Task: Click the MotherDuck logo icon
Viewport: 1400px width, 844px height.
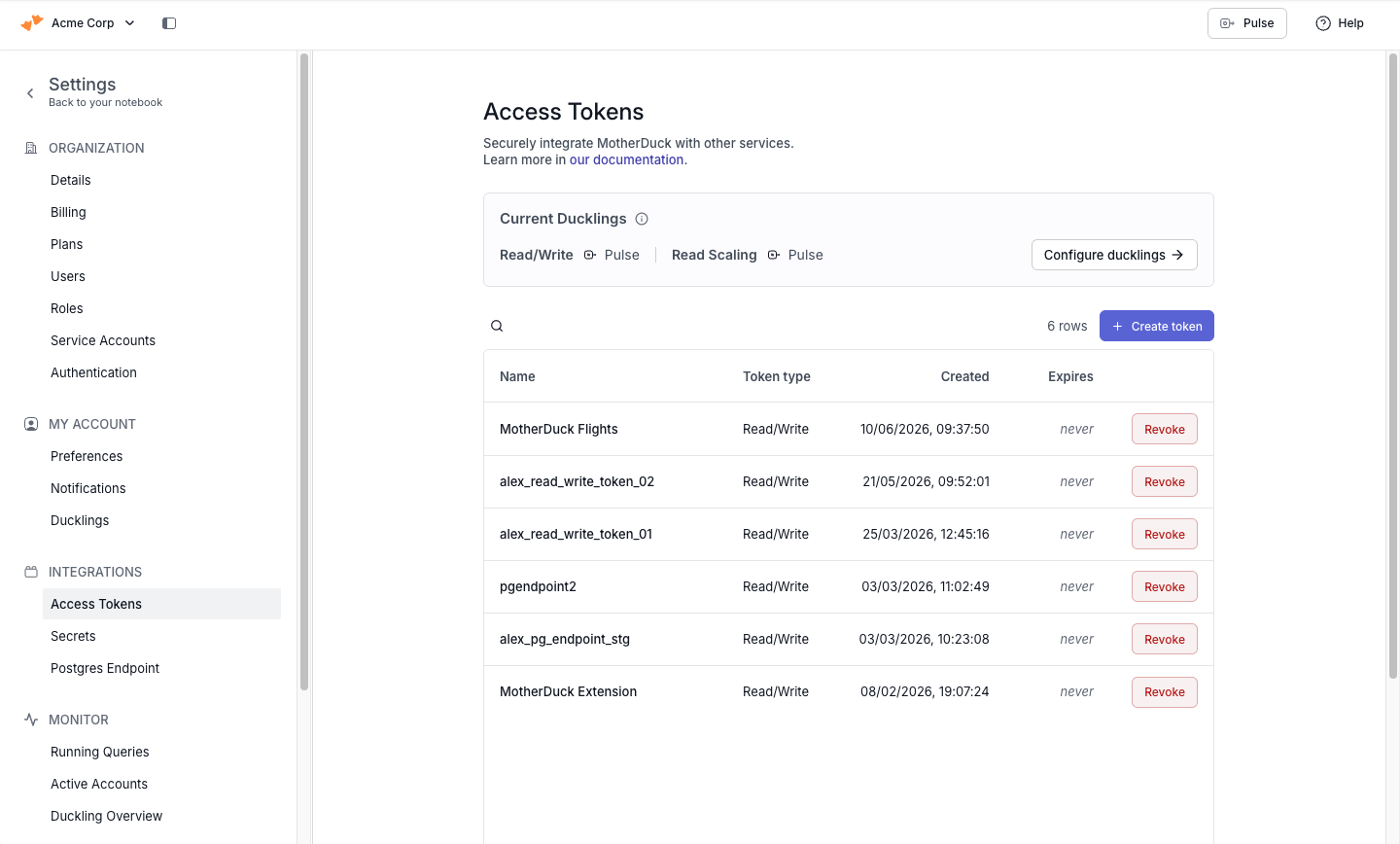Action: coord(32,22)
